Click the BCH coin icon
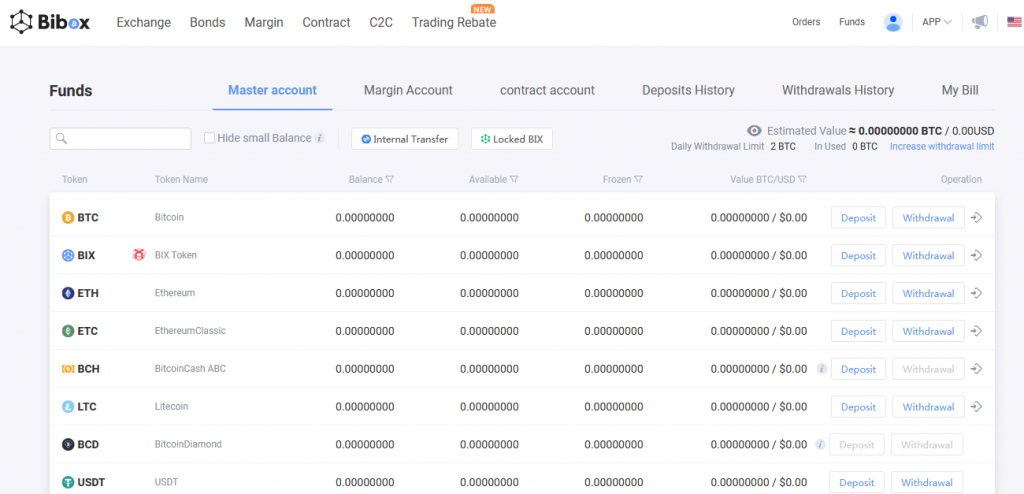Viewport: 1024px width, 494px height. click(68, 369)
